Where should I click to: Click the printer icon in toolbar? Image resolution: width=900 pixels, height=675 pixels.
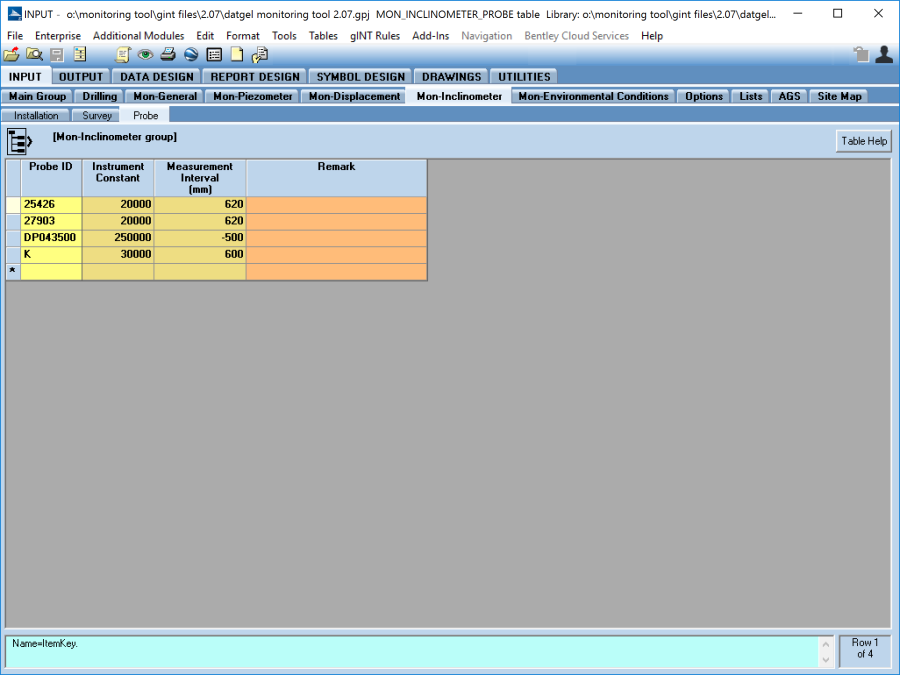coord(168,55)
